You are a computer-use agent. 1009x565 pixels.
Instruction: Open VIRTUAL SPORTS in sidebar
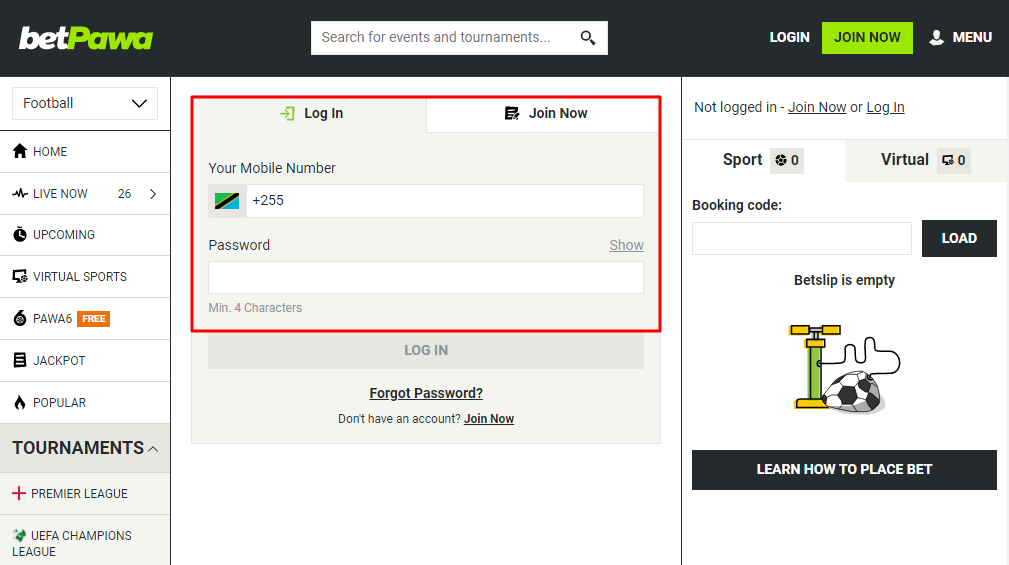85,277
